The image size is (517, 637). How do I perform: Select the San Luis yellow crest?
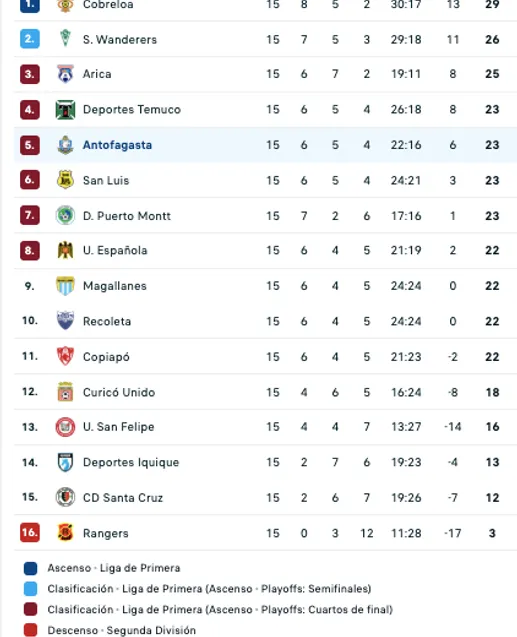click(65, 180)
